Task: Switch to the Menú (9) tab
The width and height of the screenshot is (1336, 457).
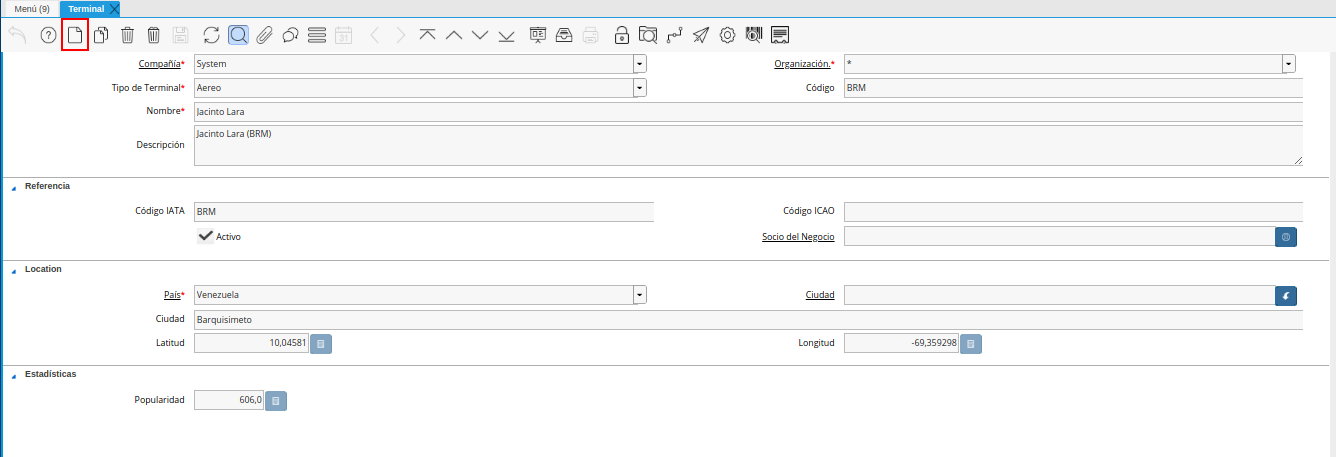Action: [x=31, y=9]
